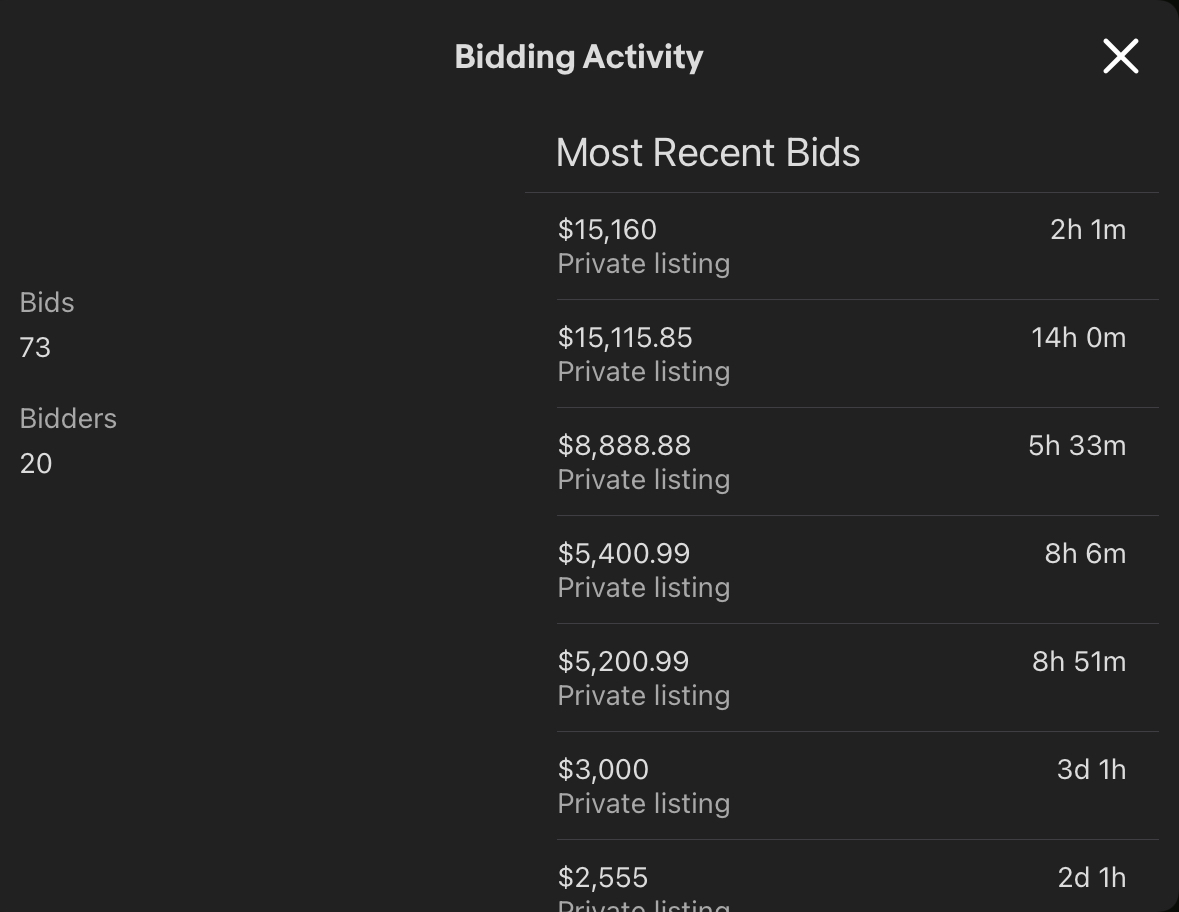Select the $15,115.85 bid amount
The height and width of the screenshot is (912, 1179).
coord(625,338)
